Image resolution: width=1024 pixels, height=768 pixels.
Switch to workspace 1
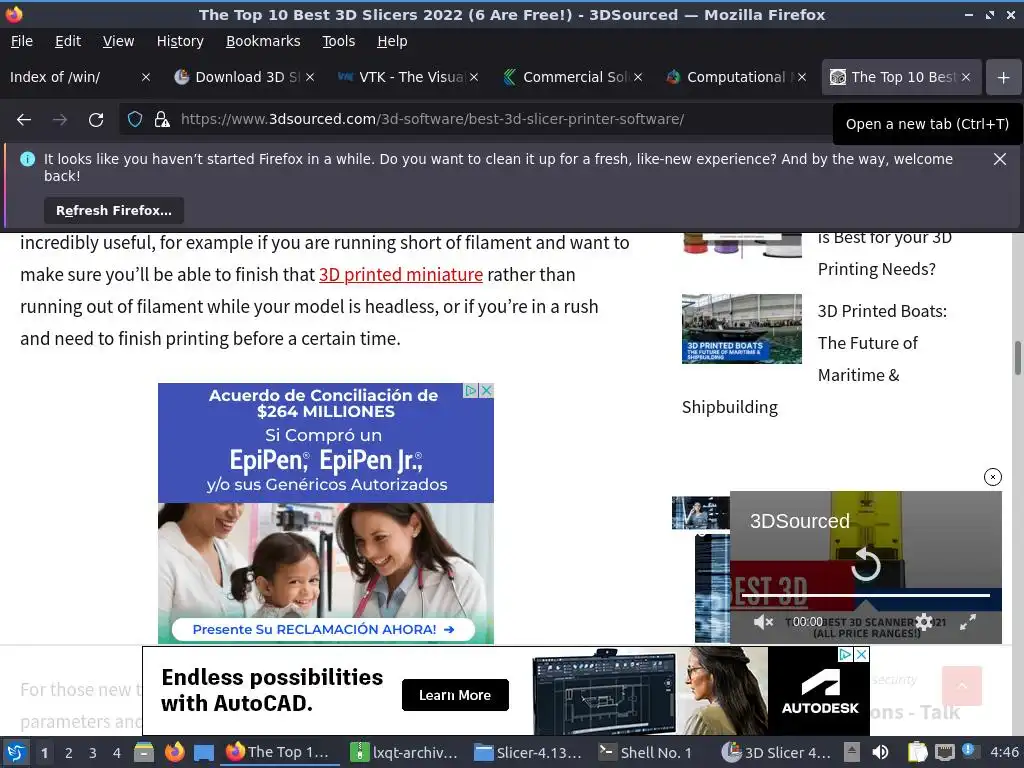44,753
